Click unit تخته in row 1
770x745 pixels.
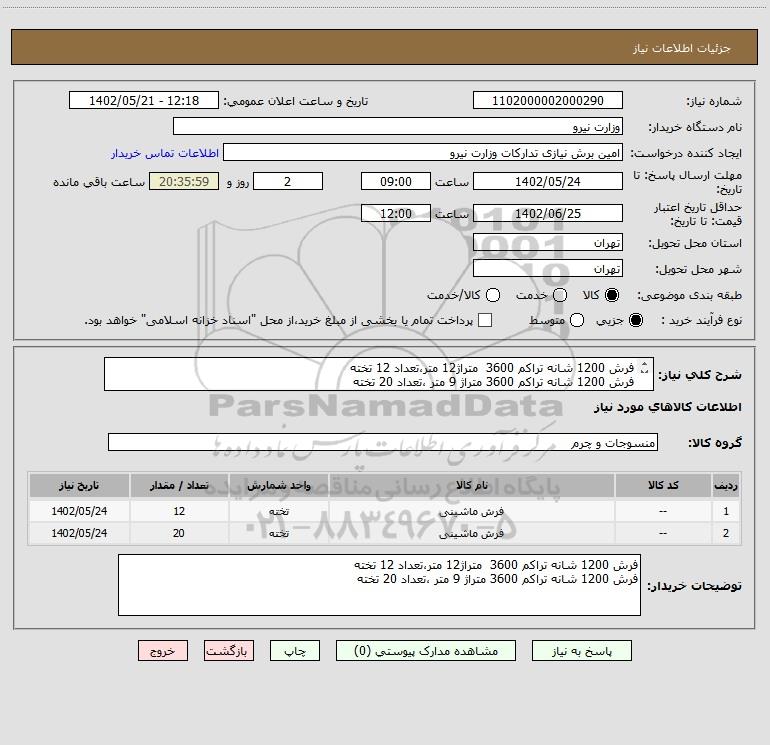point(278,511)
